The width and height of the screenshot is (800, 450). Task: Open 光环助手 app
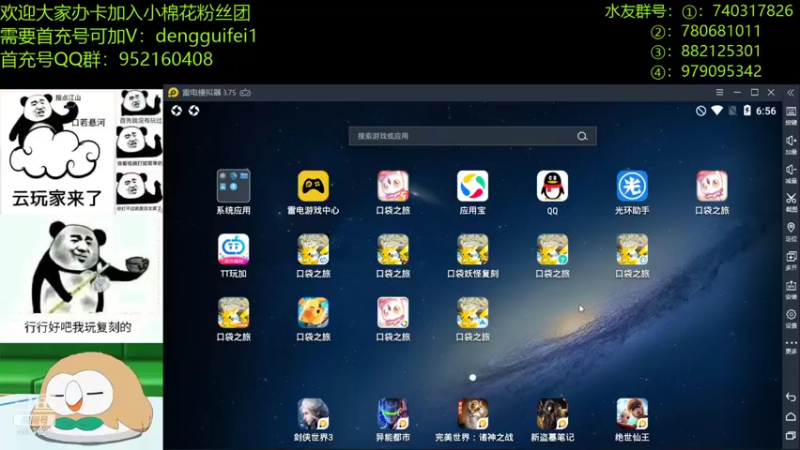click(632, 186)
